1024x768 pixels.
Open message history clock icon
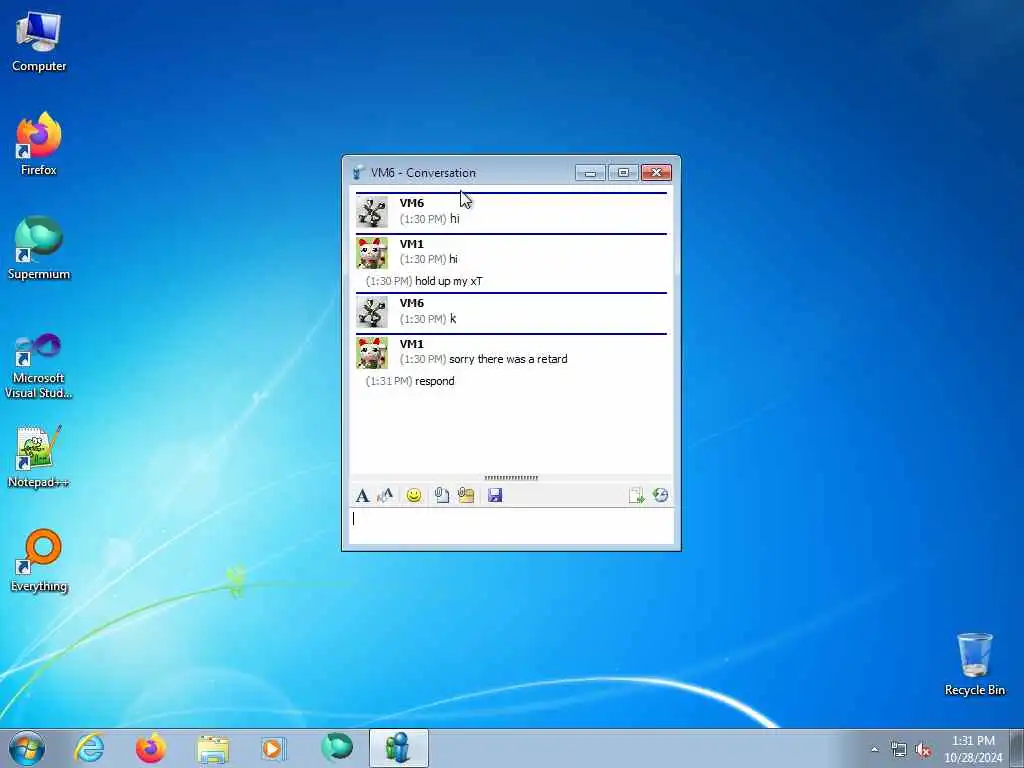[660, 496]
